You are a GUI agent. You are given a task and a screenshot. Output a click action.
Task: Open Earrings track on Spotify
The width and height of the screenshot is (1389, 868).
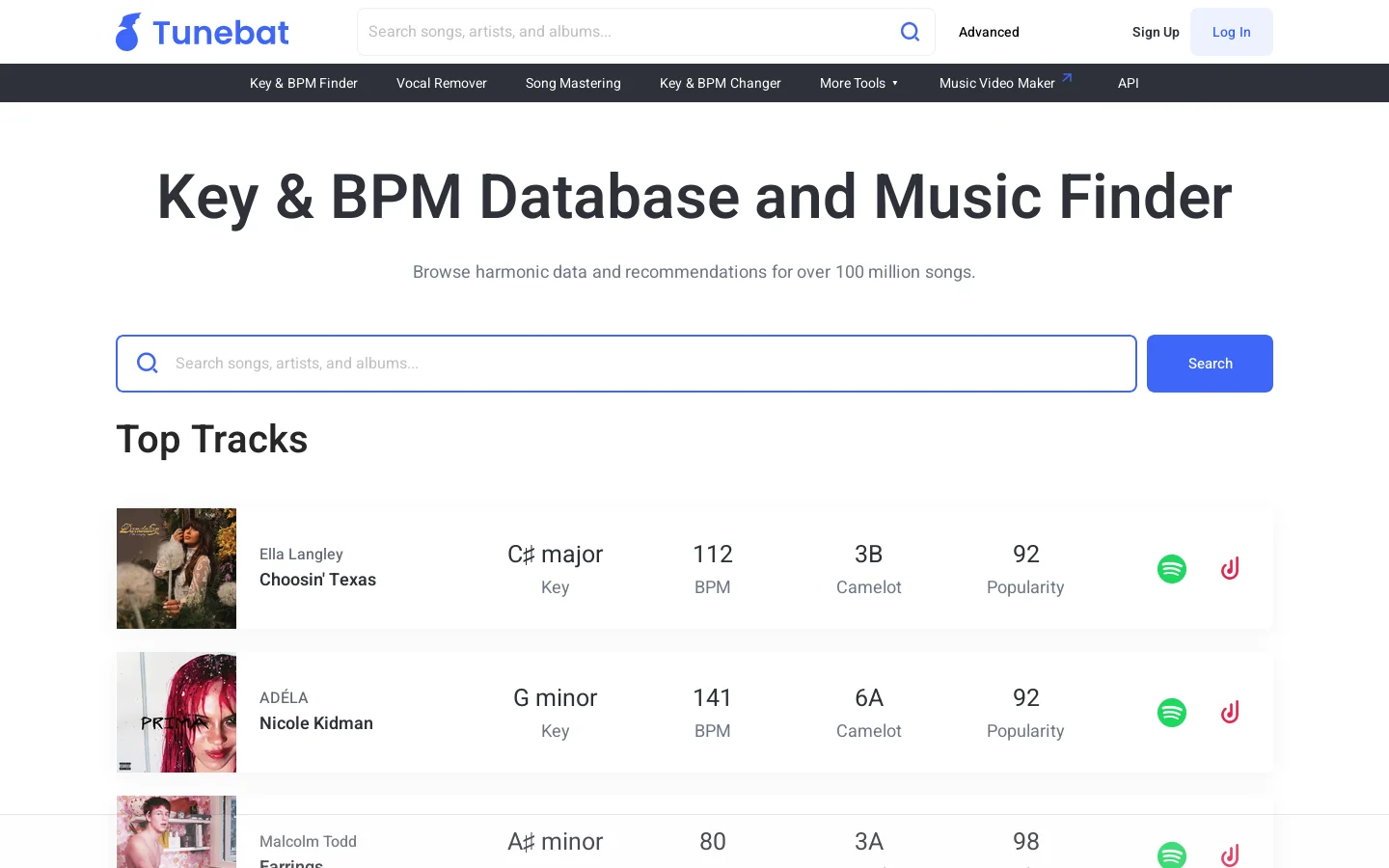coord(1172,854)
